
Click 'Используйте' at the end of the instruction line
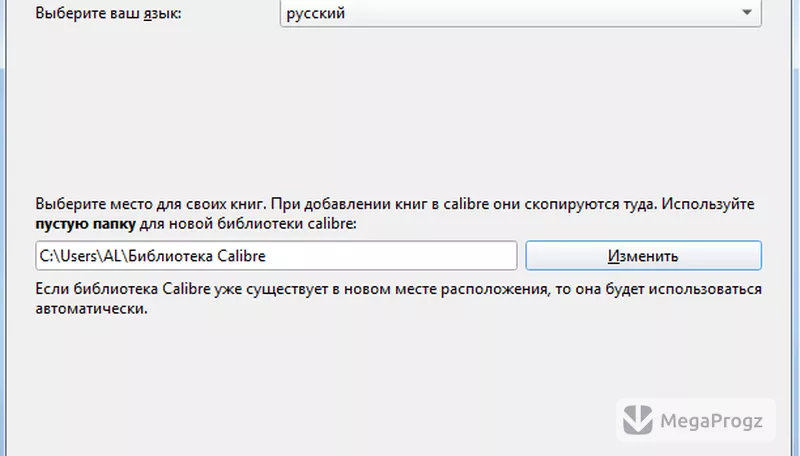pyautogui.click(x=708, y=204)
